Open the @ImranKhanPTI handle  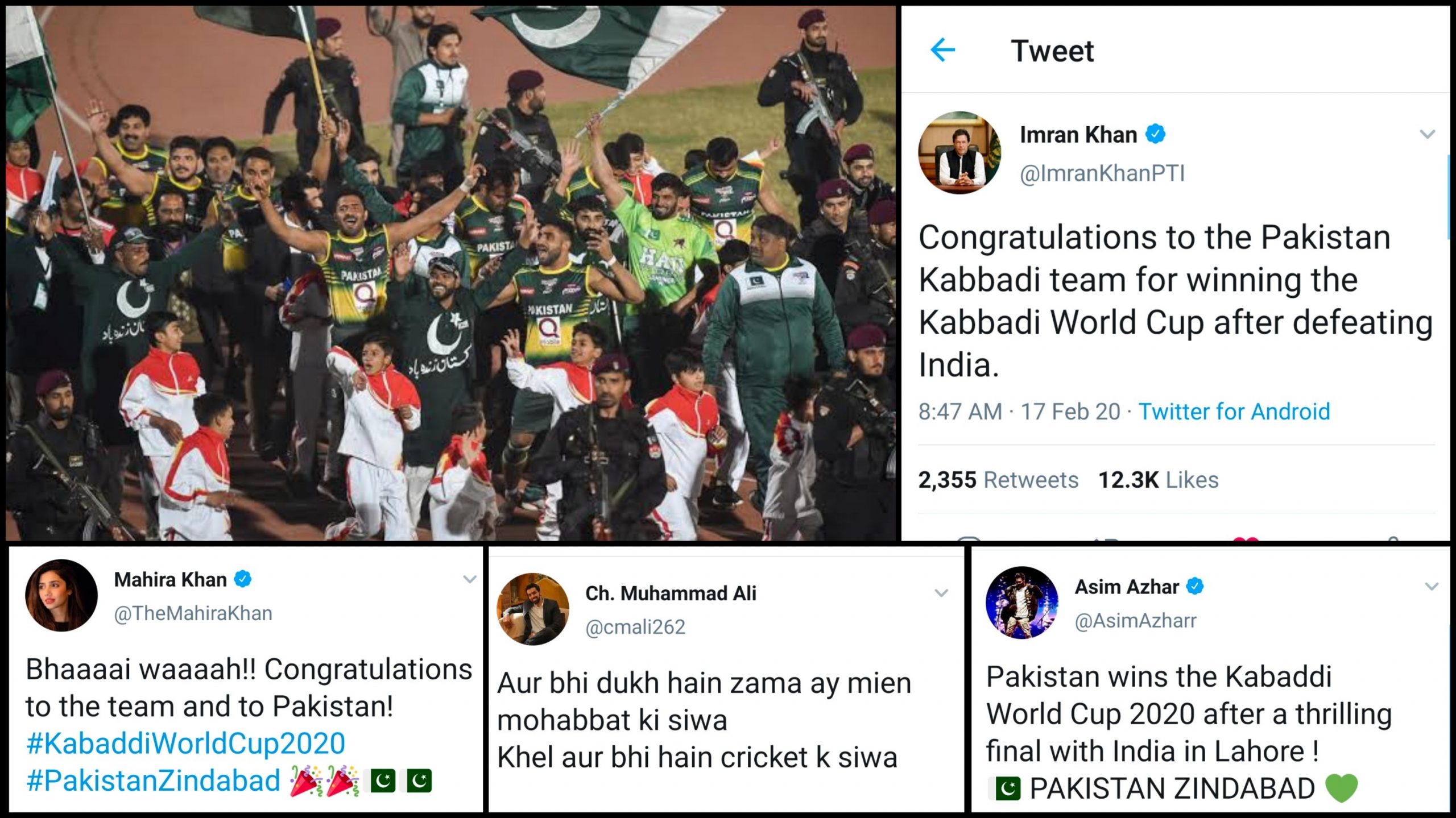point(1102,173)
